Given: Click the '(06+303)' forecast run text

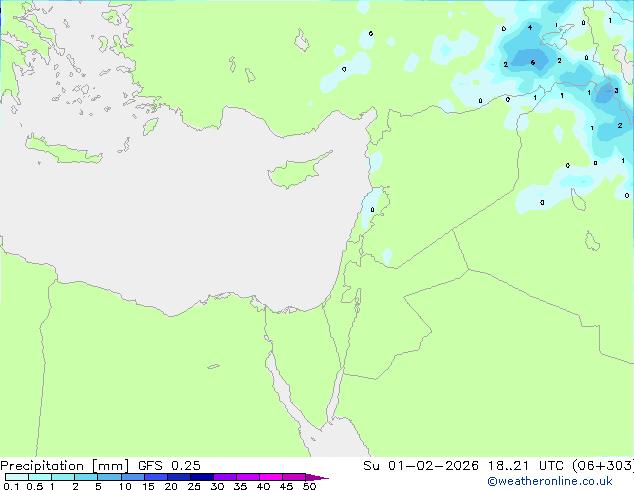Looking at the screenshot, I should 603,466.
